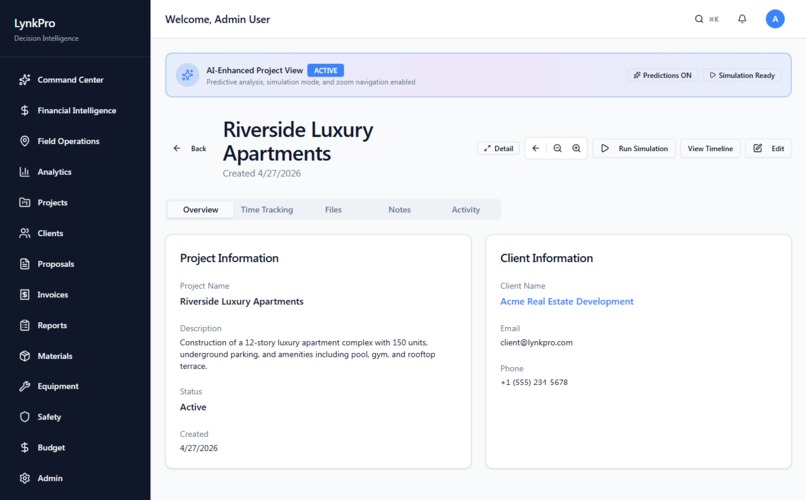This screenshot has height=500, width=806.
Task: Click the Equipment wrench icon
Action: [25, 386]
